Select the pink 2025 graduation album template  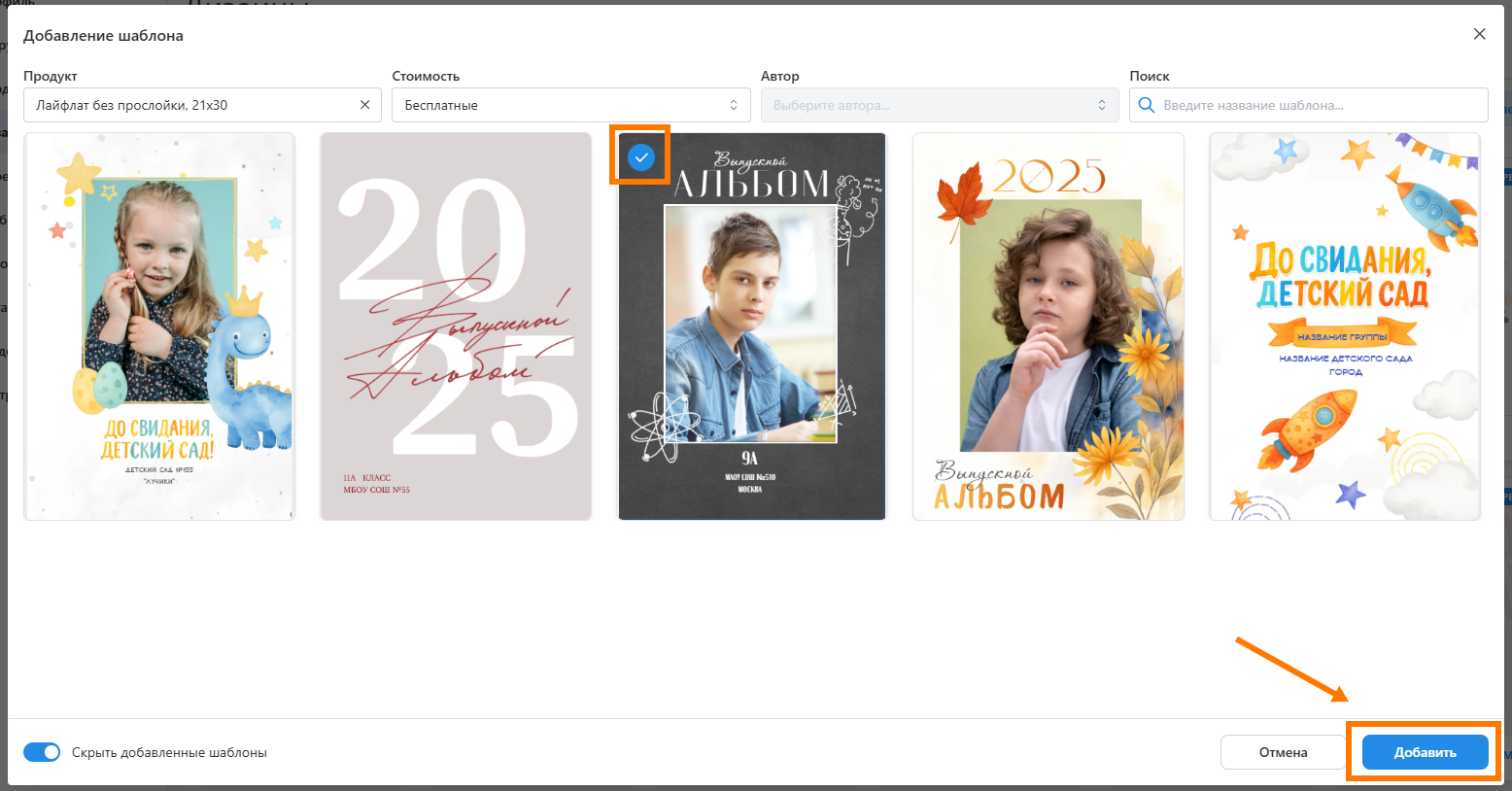point(456,327)
